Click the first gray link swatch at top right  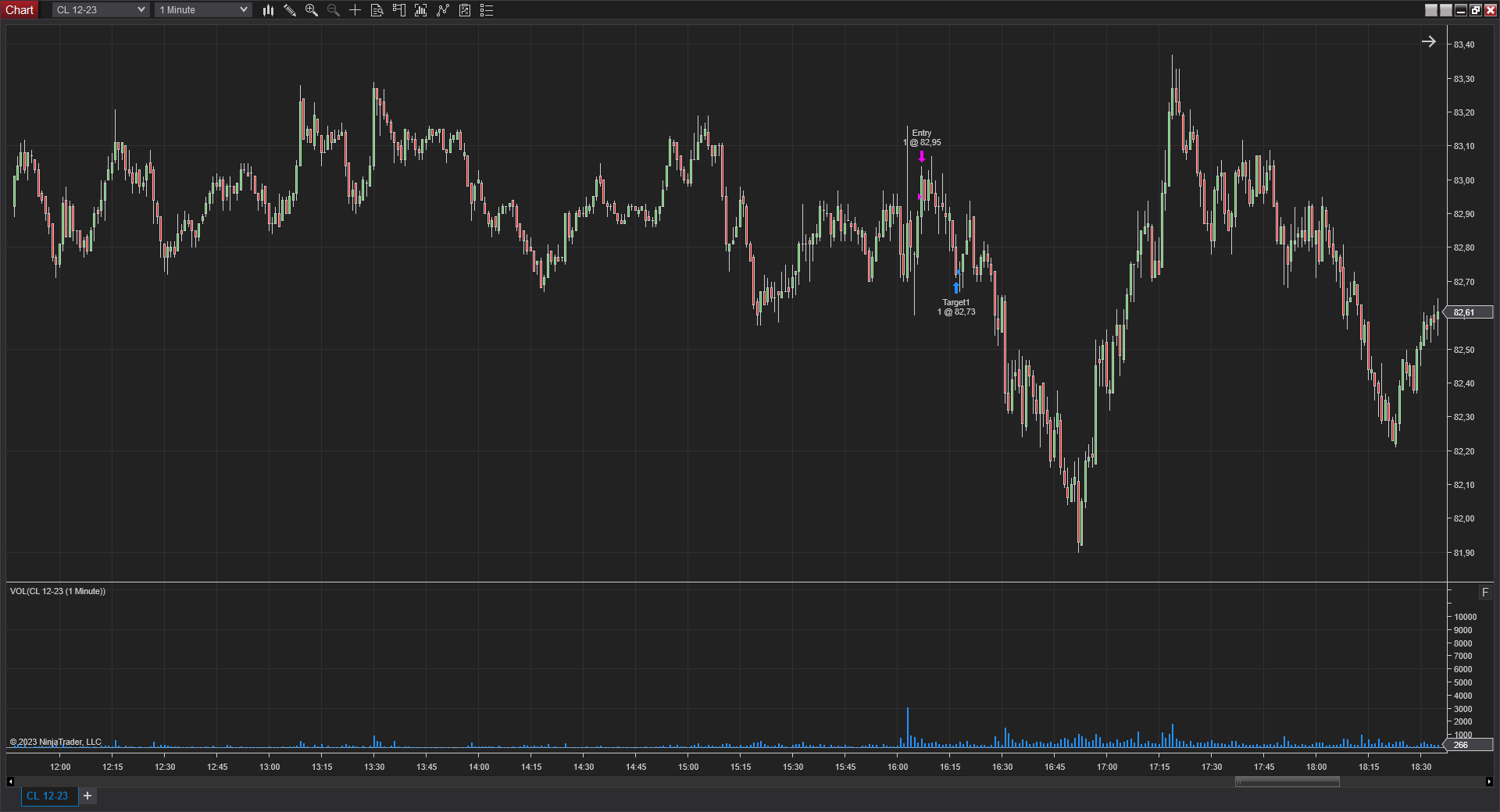pyautogui.click(x=1431, y=10)
